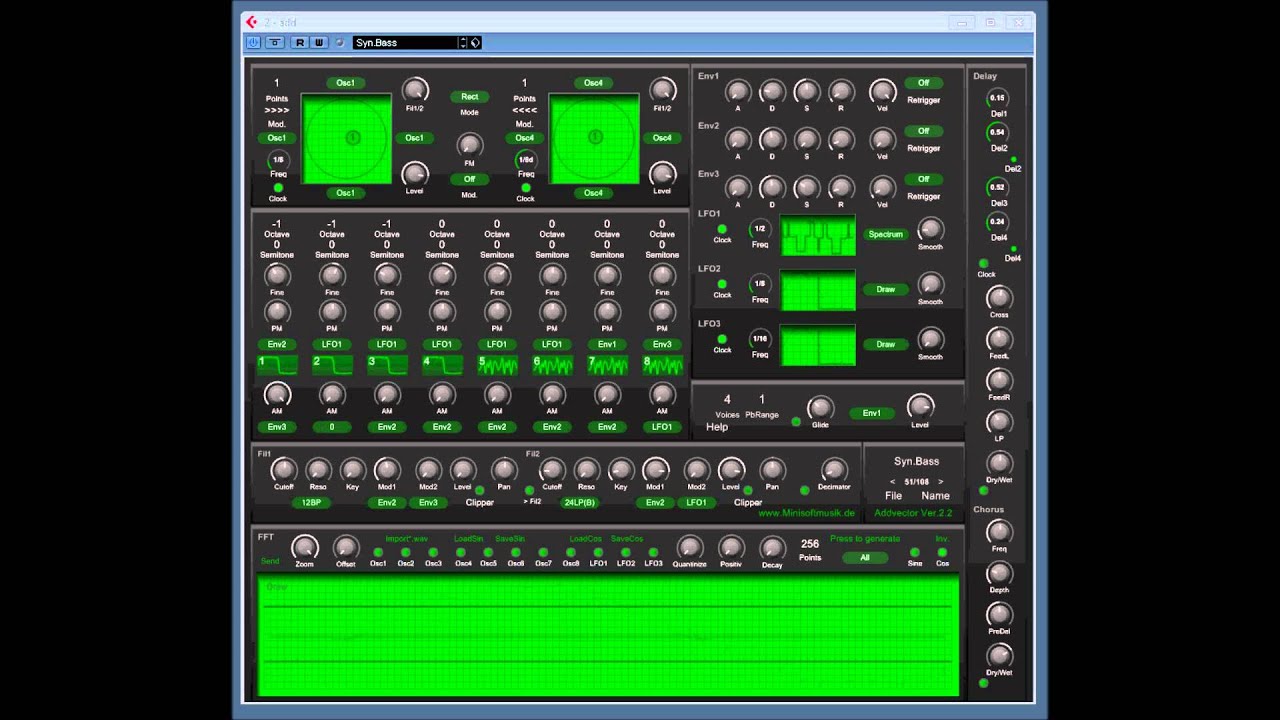Image resolution: width=1280 pixels, height=720 pixels.
Task: Click the Fil1 Cutoff knob
Action: point(284,470)
